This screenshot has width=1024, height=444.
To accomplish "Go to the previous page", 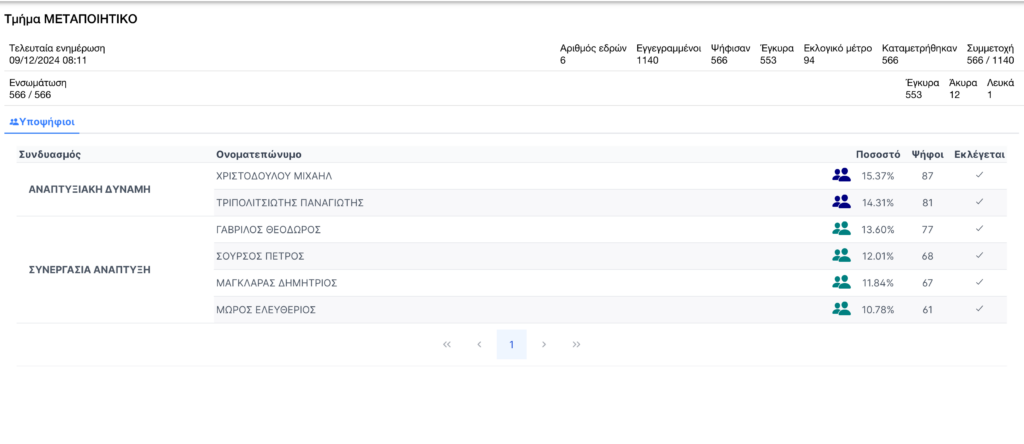I will pos(480,345).
